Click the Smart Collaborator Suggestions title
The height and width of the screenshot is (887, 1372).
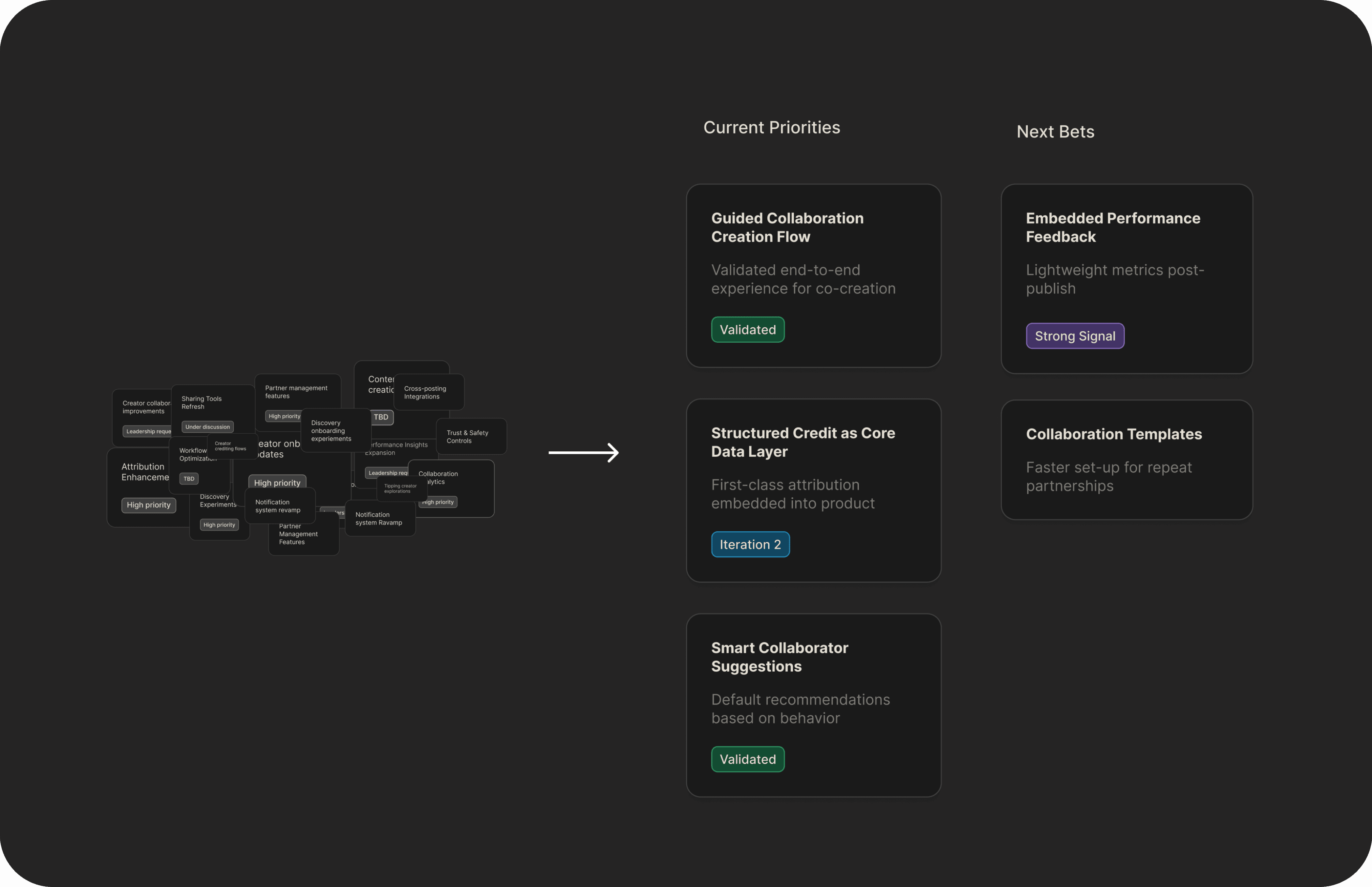pos(779,657)
